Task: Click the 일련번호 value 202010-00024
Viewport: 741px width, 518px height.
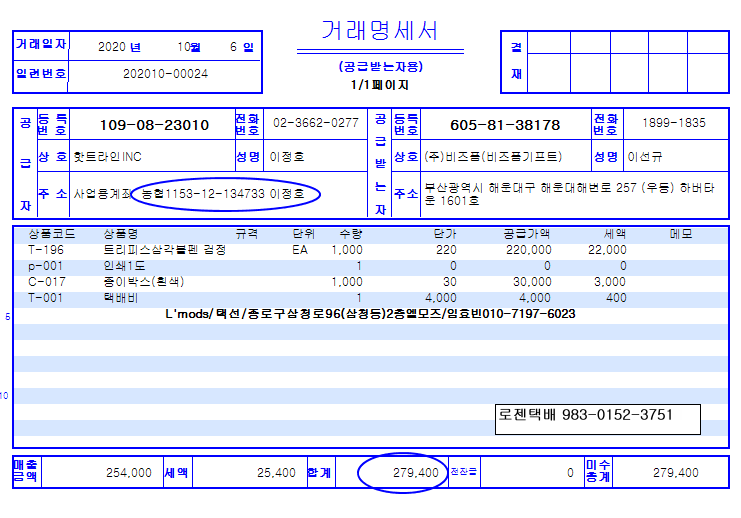Action: click(165, 74)
